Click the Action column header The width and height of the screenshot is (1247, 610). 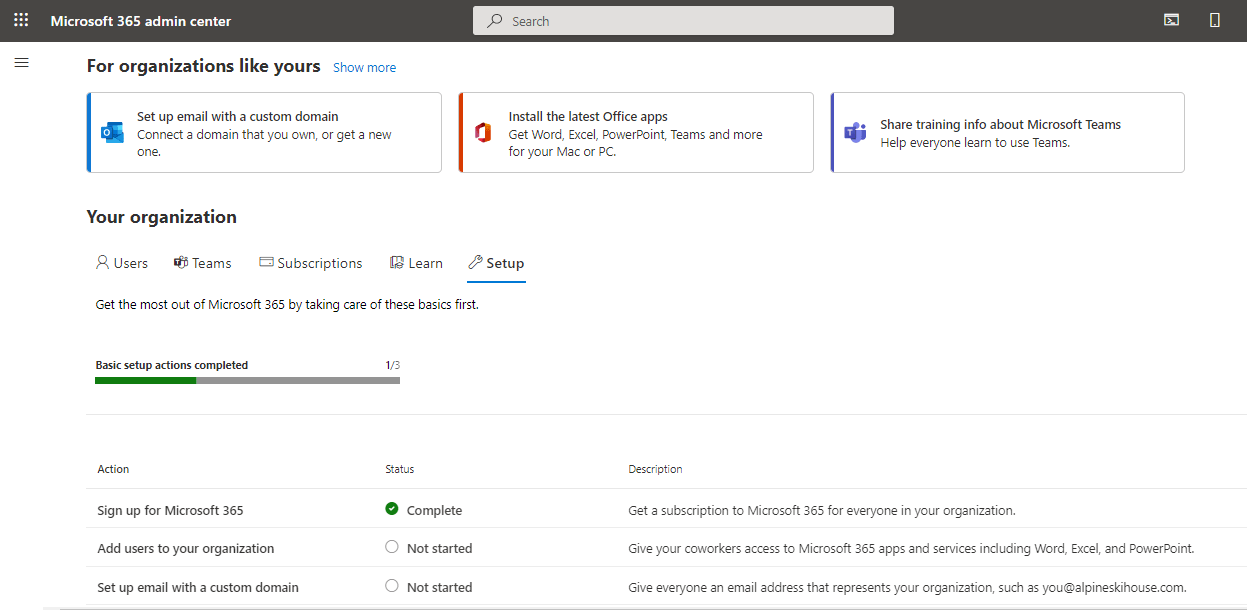(x=113, y=469)
